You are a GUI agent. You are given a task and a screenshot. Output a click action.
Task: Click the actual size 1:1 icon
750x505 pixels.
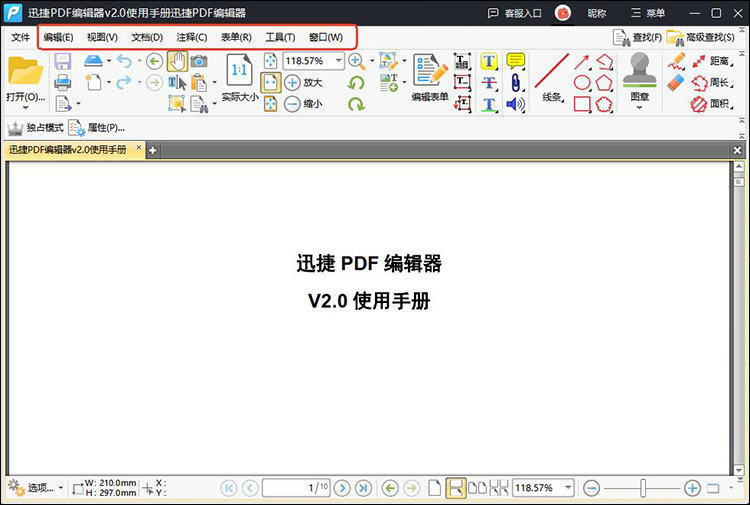[239, 70]
